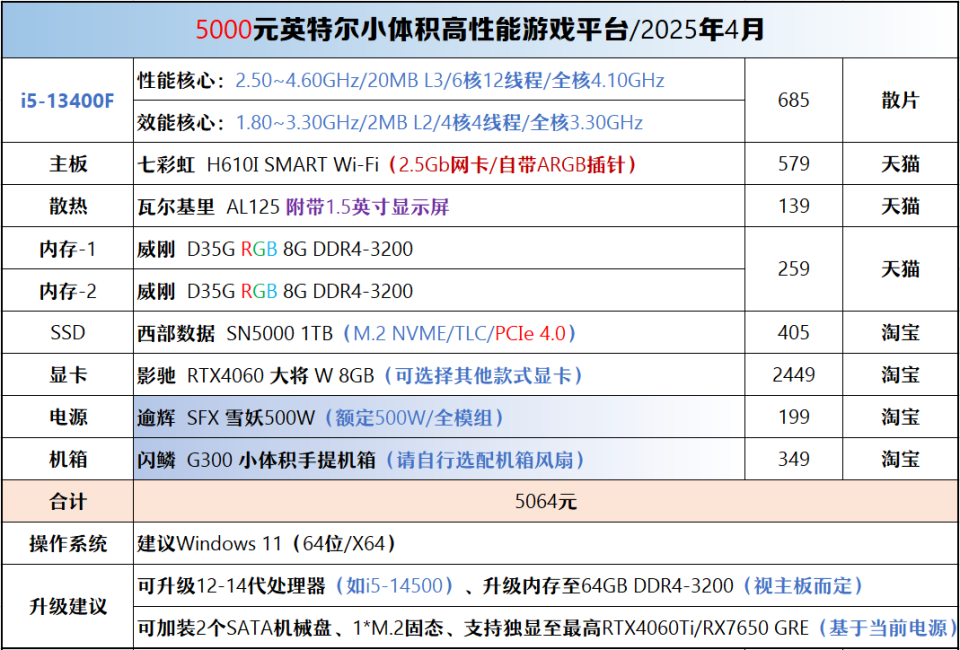The width and height of the screenshot is (960, 650).
Task: Select the case price 349
Action: tap(793, 459)
